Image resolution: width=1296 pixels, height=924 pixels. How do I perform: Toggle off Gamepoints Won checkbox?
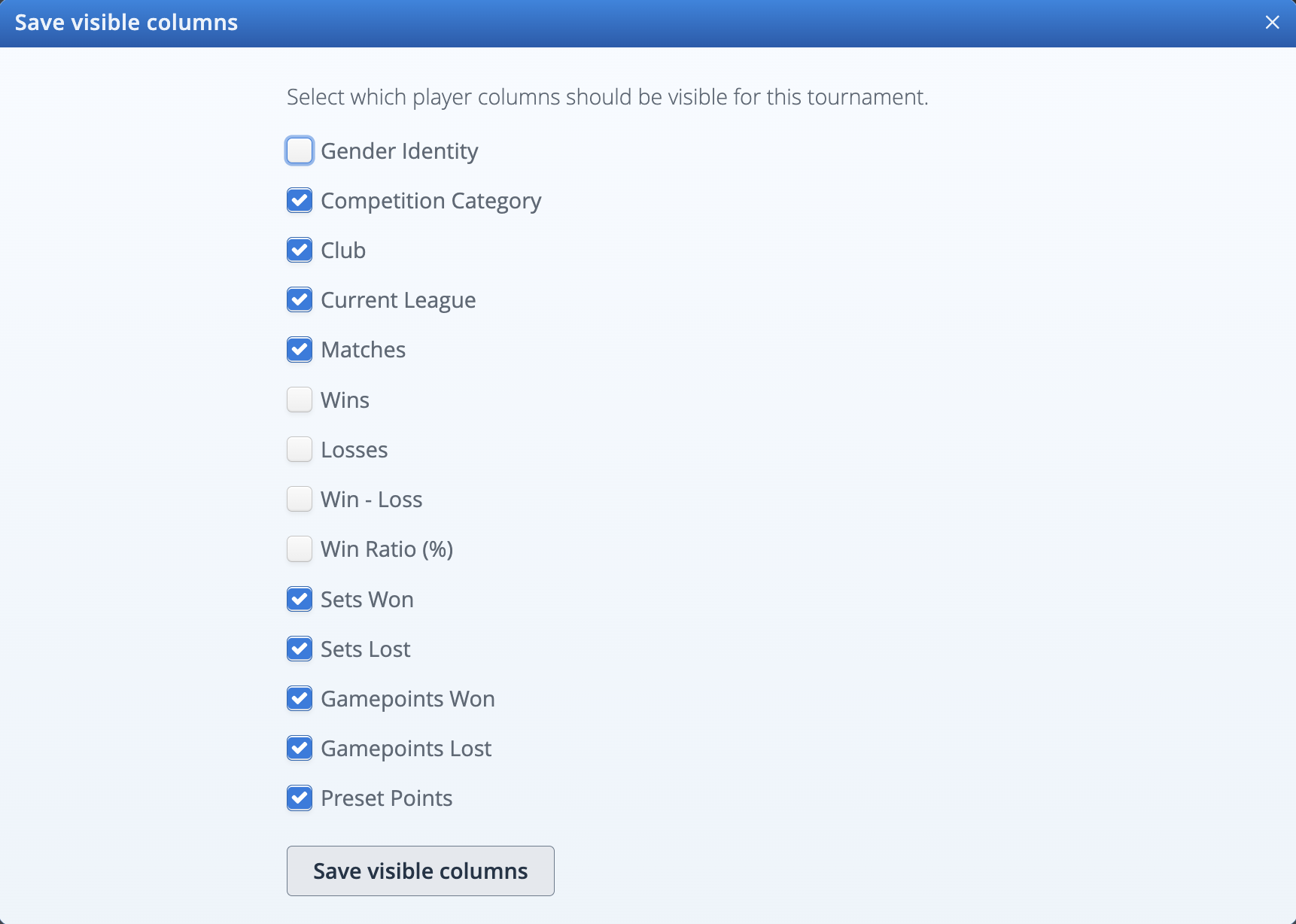(300, 698)
